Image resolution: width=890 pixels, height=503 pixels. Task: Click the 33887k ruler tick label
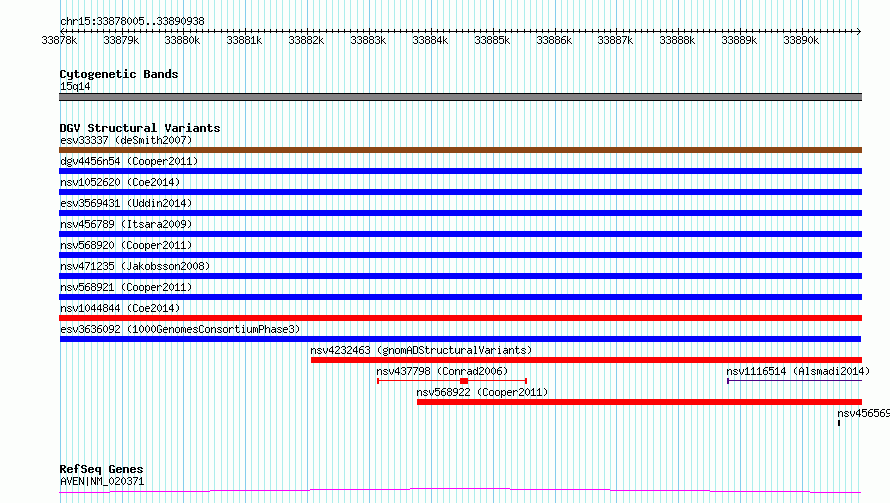click(615, 40)
